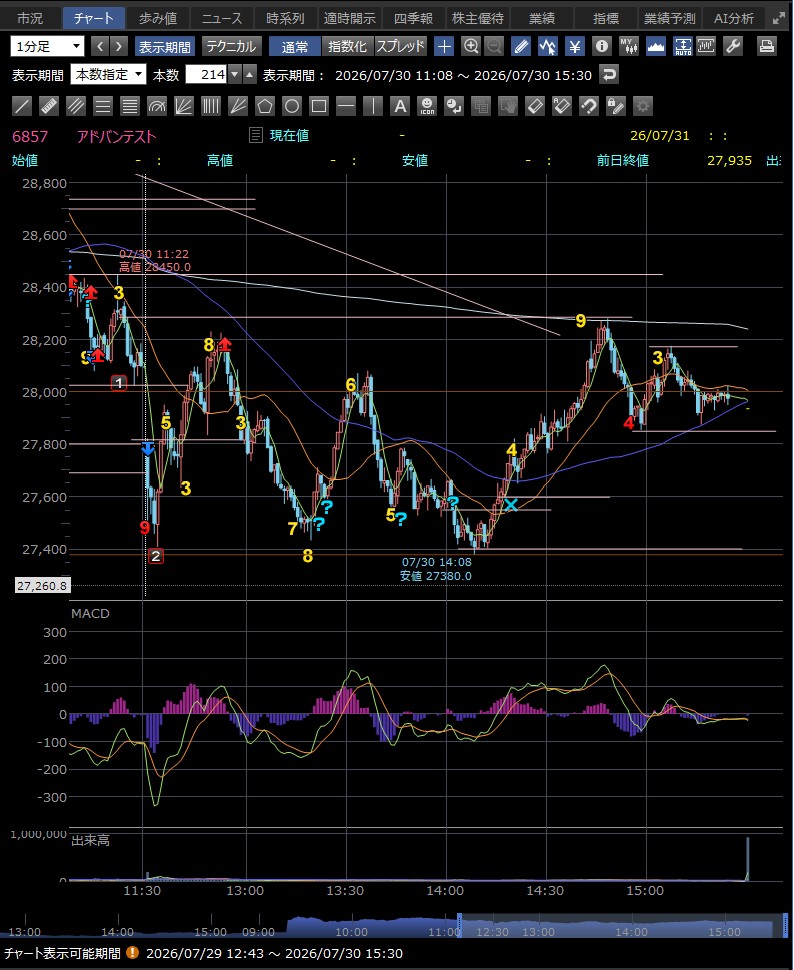Switch to the 時系列 tab
The height and width of the screenshot is (970, 794).
285,19
